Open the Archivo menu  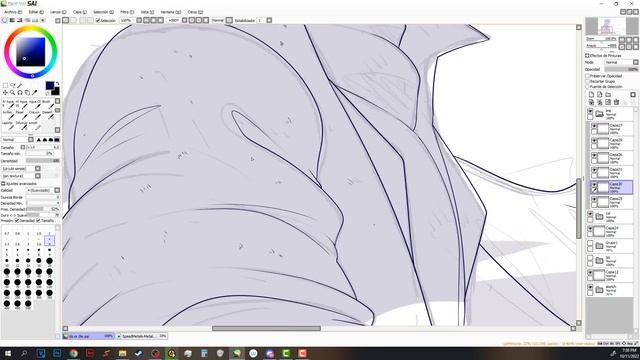point(12,12)
